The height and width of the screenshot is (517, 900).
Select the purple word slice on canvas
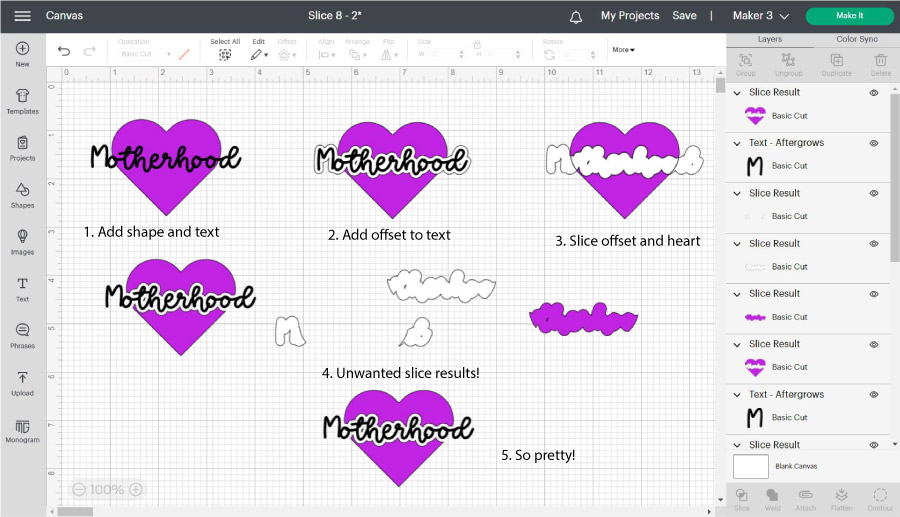[583, 318]
